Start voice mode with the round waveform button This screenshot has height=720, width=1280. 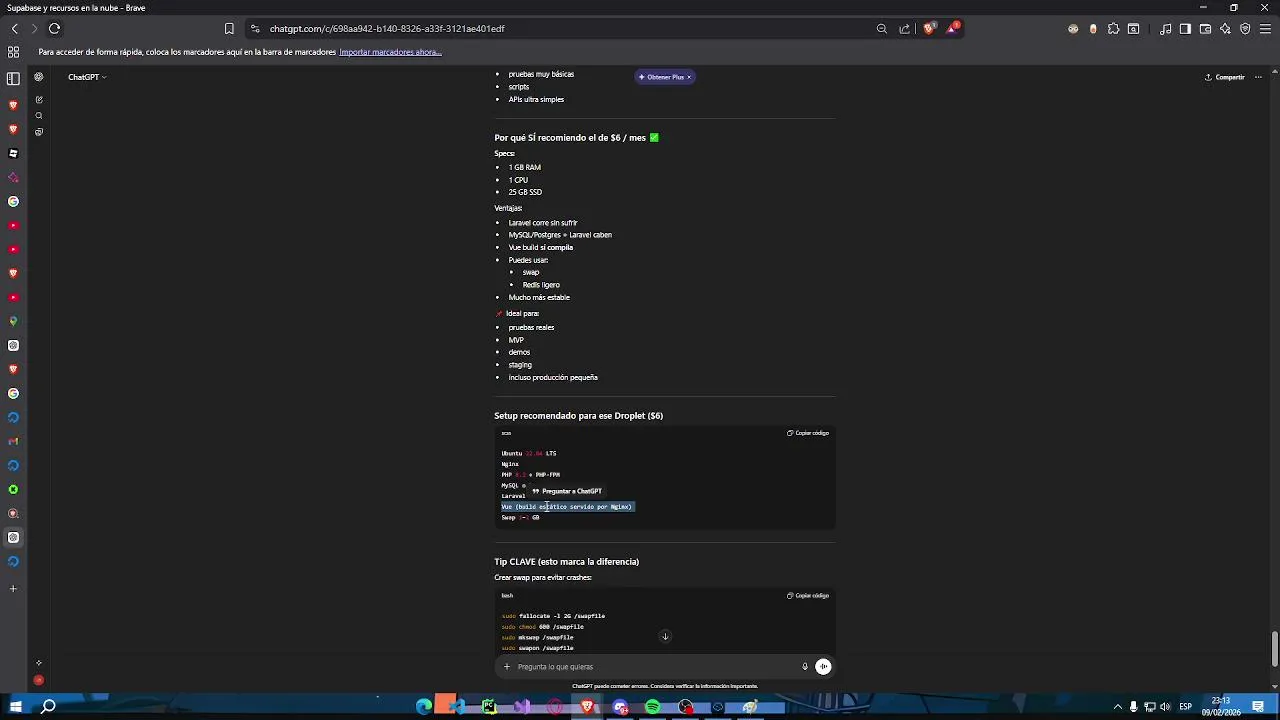pyautogui.click(x=823, y=667)
